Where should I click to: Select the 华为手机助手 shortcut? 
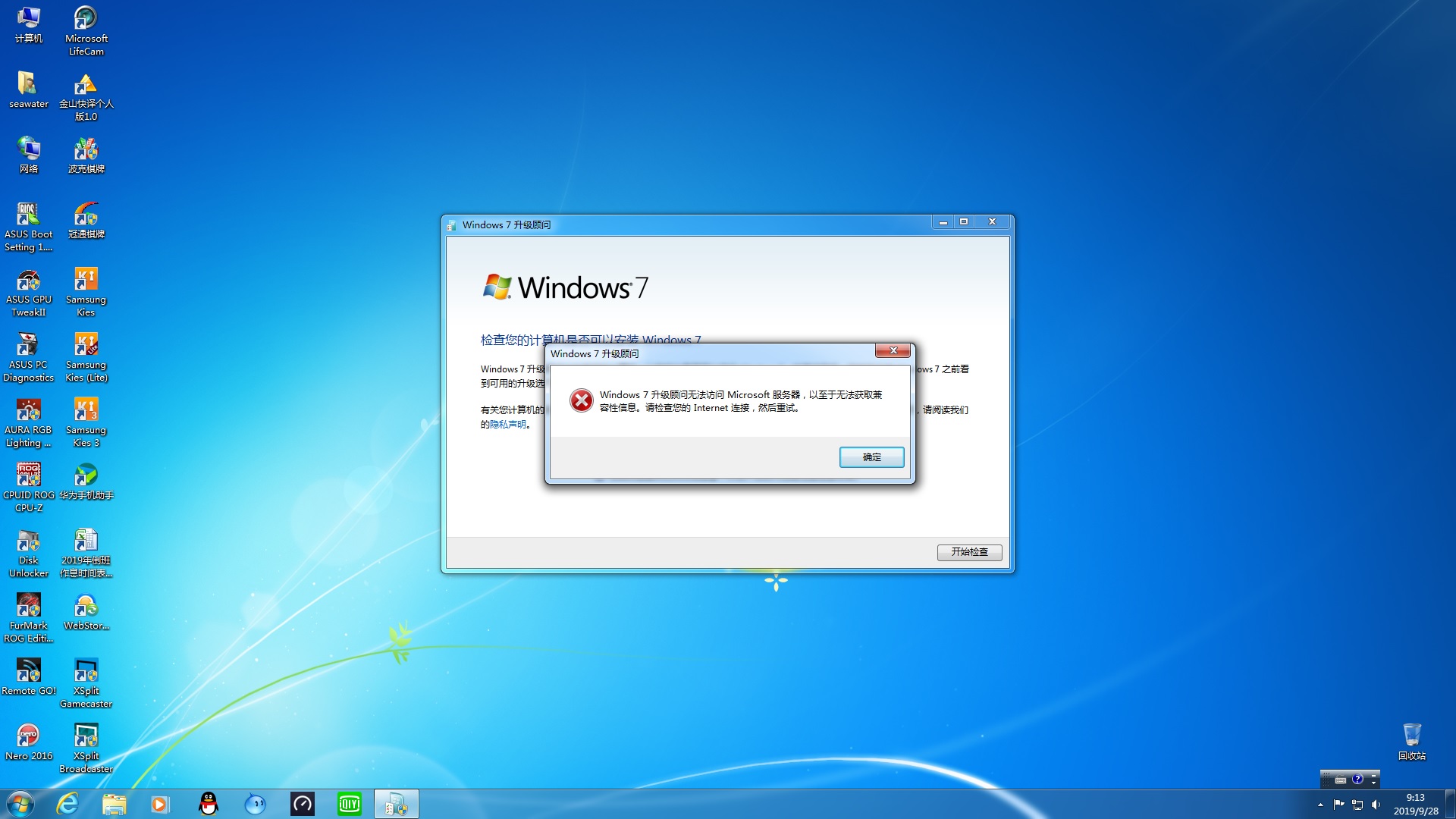(x=86, y=481)
